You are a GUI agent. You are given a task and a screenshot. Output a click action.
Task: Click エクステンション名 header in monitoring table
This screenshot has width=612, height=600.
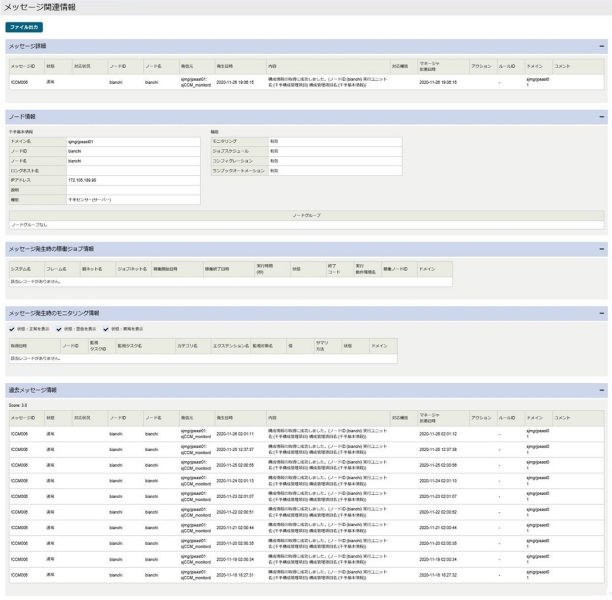(231, 346)
